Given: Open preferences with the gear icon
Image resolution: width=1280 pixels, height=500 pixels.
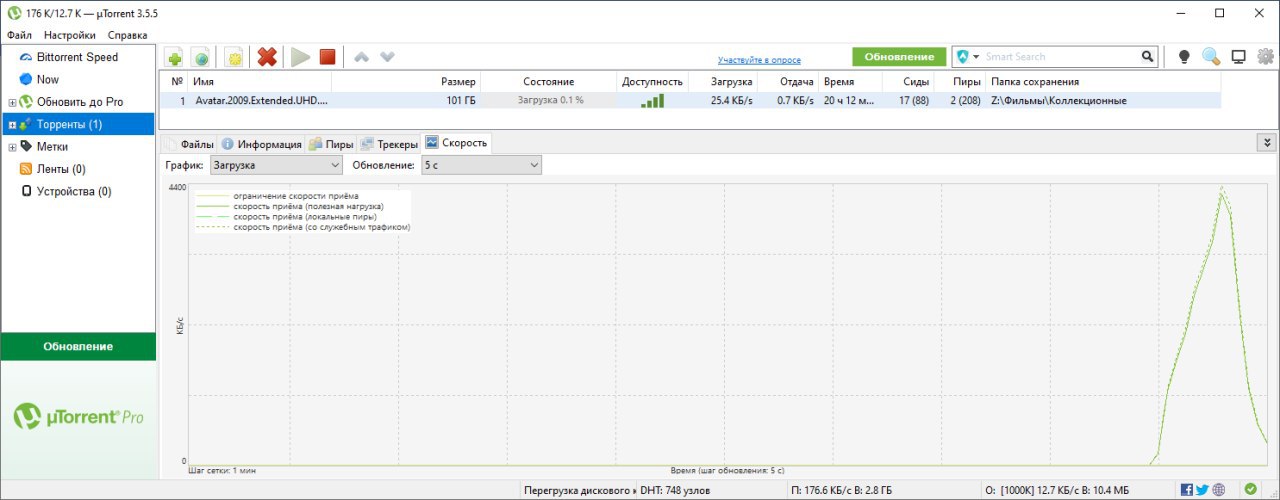Looking at the screenshot, I should coord(1265,56).
